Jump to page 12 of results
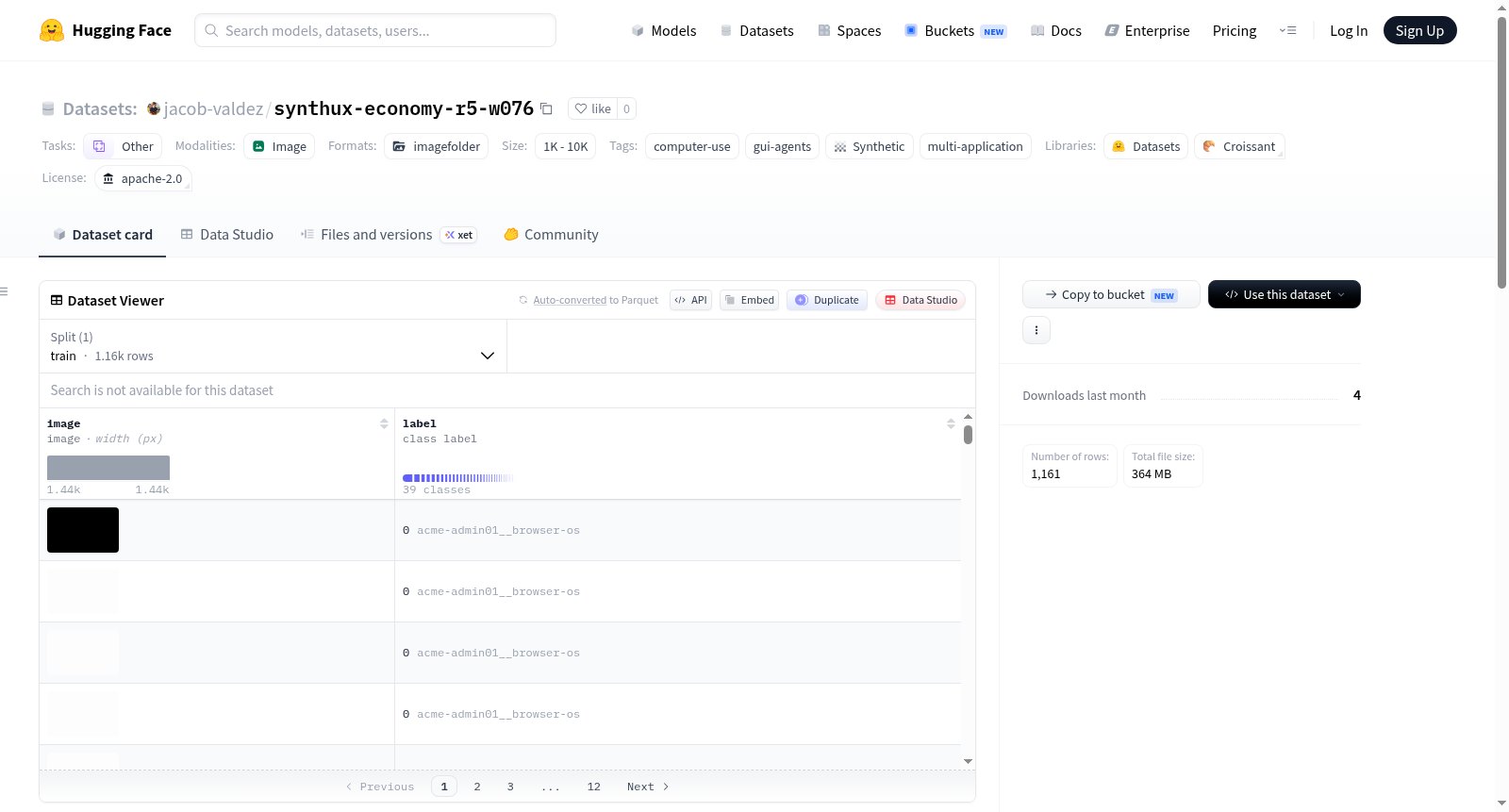Screen dimensions: 1509x812 click(x=593, y=787)
